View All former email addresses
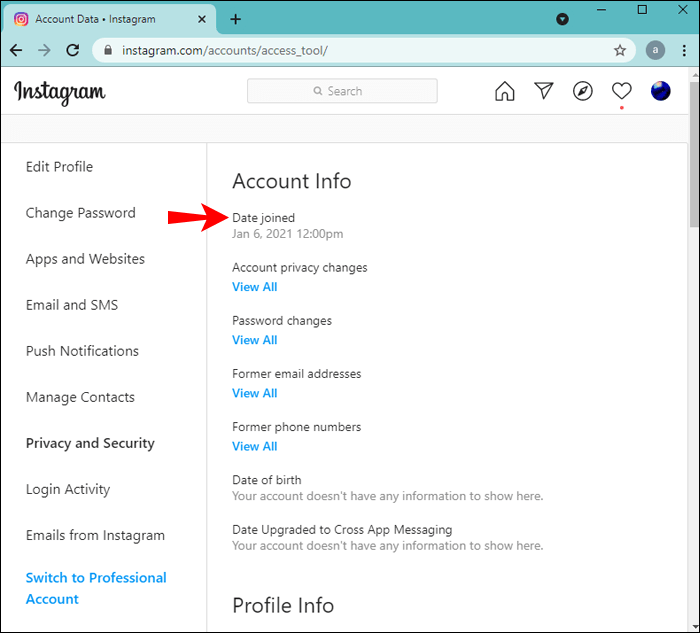The width and height of the screenshot is (700, 633). 254,393
